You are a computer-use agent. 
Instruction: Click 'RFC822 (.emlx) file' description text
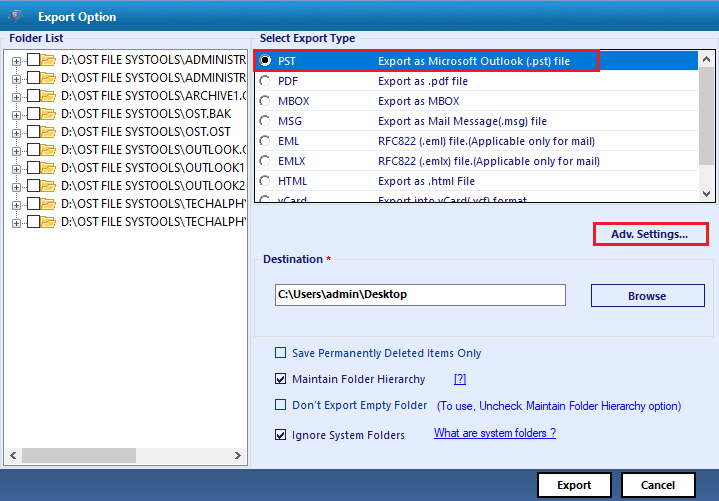pyautogui.click(x=489, y=161)
